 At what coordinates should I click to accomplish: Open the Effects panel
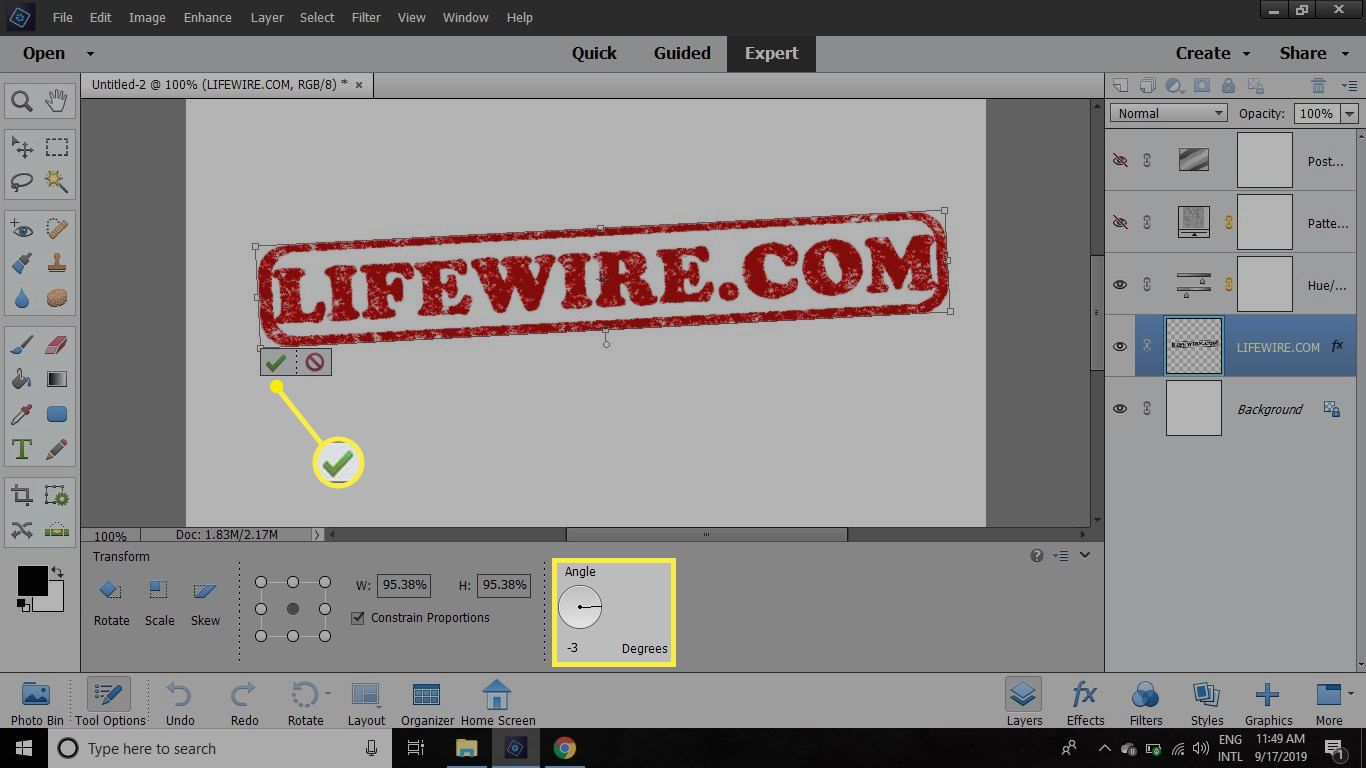click(1085, 703)
